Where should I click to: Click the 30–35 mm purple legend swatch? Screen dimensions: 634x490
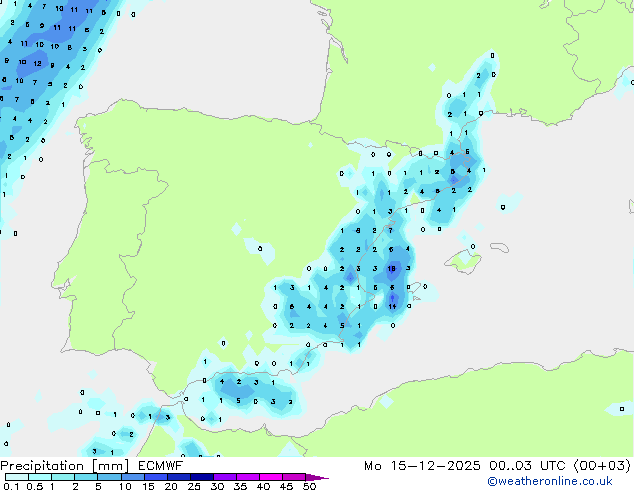pyautogui.click(x=225, y=477)
